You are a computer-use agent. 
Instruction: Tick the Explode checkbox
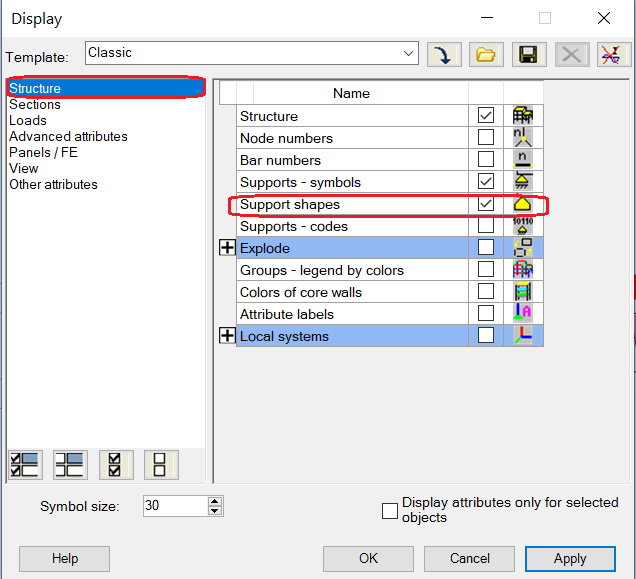(x=486, y=247)
